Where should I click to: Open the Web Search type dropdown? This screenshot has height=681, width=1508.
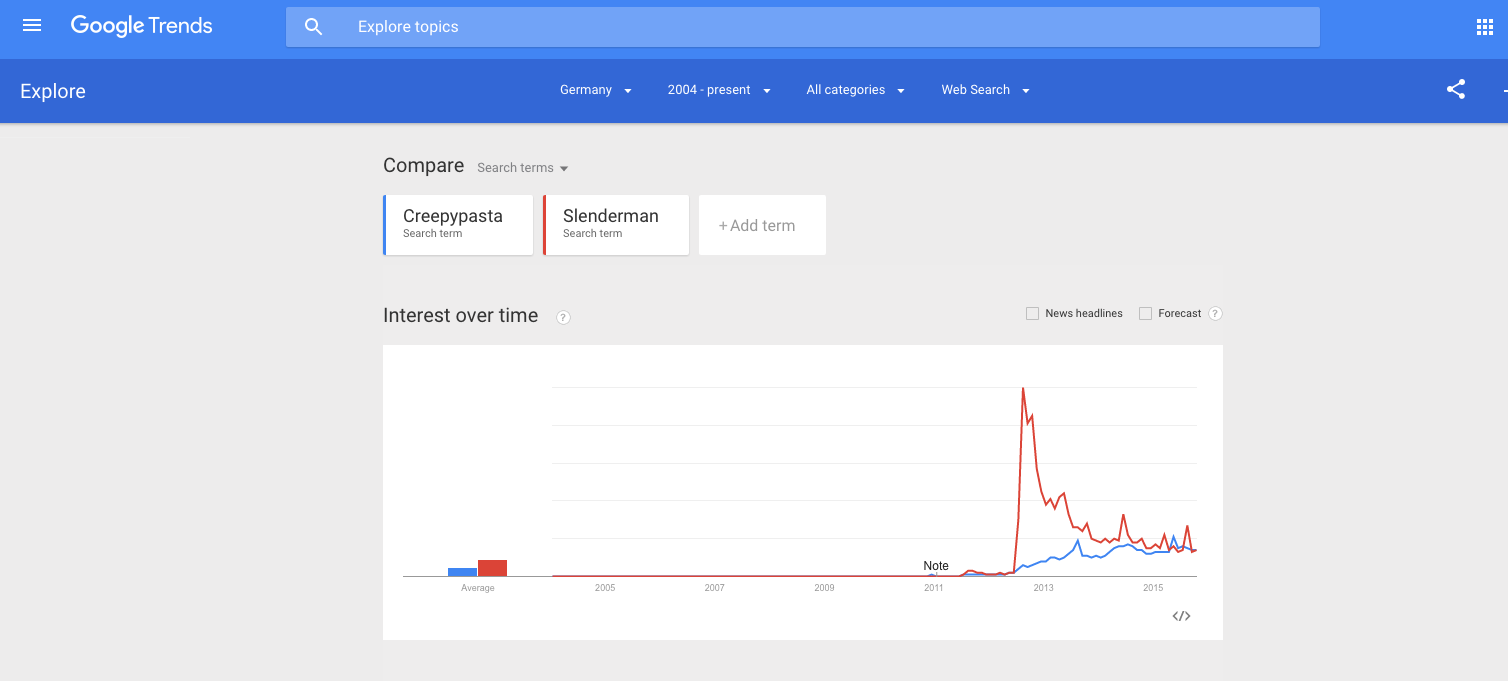(985, 90)
